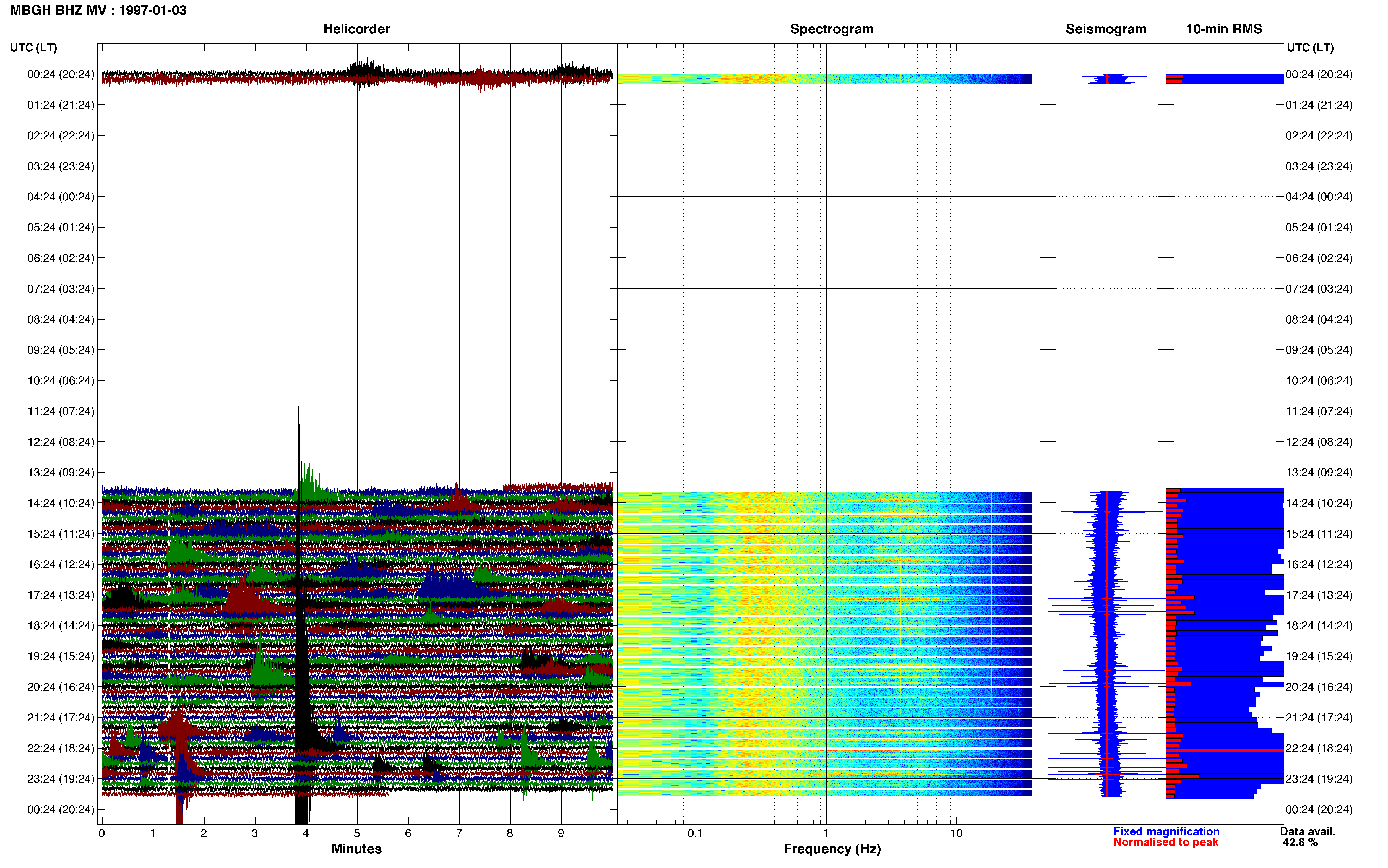
Task: Click the 'Fixed magnification' legend text
Action: click(1166, 831)
